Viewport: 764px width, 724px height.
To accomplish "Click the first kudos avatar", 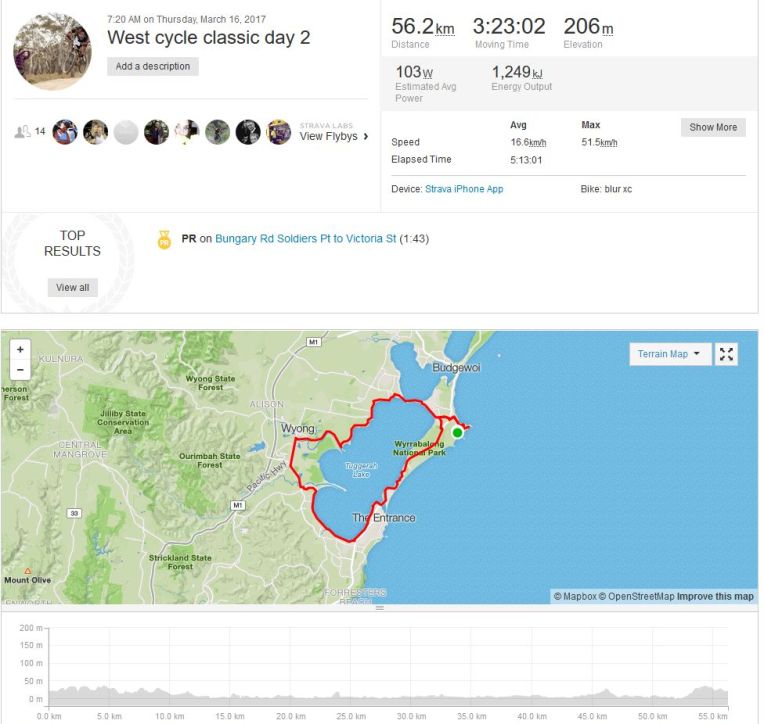I will click(x=65, y=132).
